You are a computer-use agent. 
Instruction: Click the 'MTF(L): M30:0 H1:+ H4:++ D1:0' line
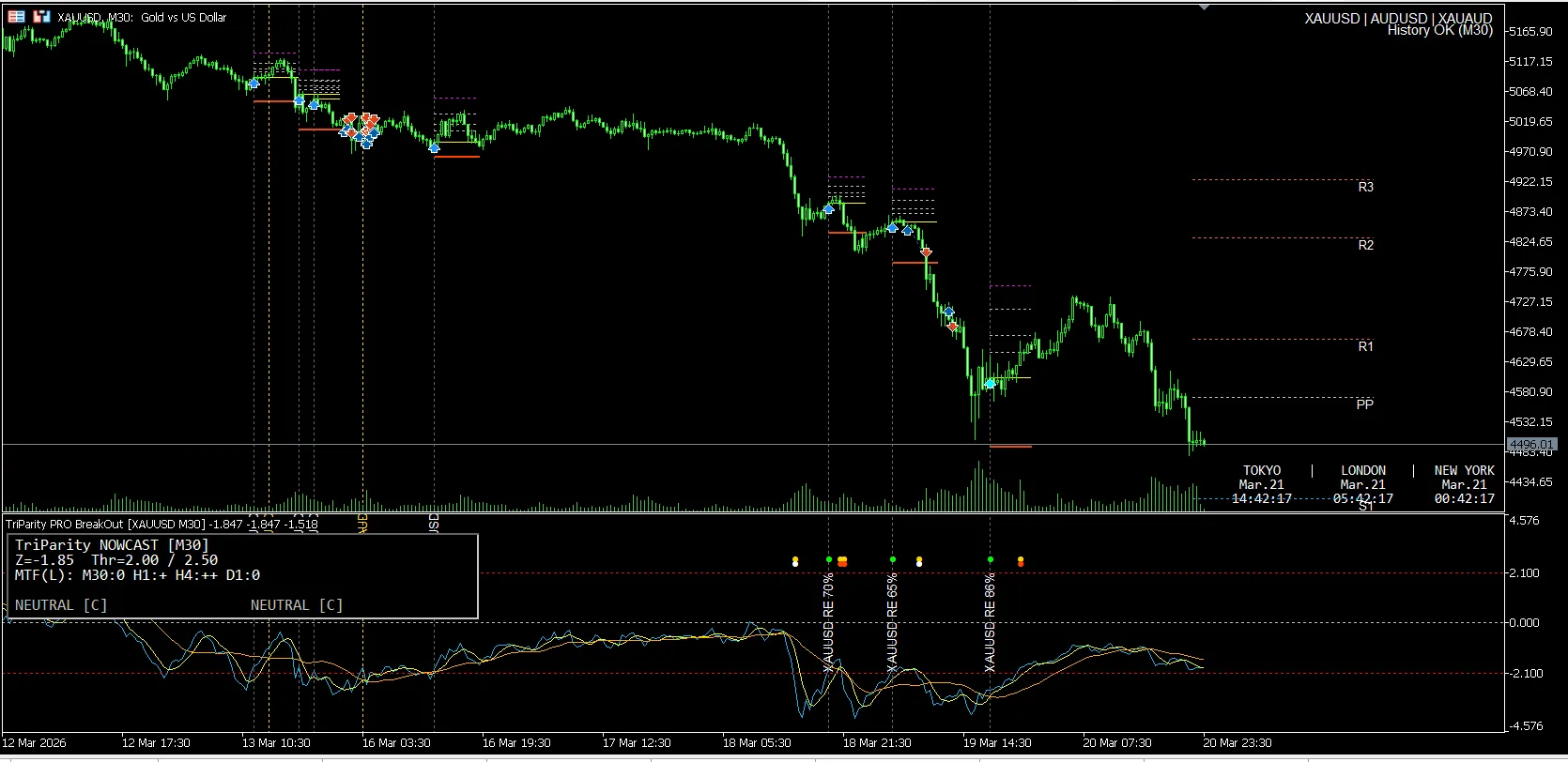138,575
